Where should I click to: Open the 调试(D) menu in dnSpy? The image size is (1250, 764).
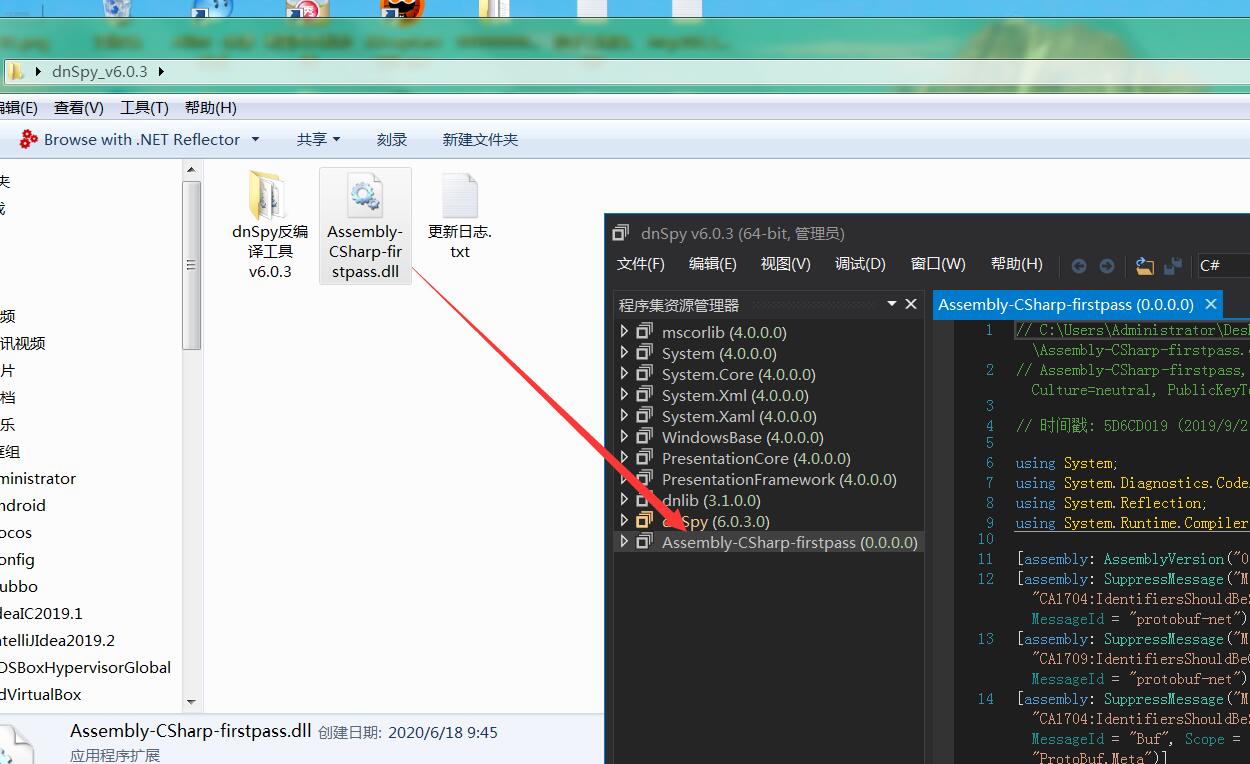click(860, 264)
